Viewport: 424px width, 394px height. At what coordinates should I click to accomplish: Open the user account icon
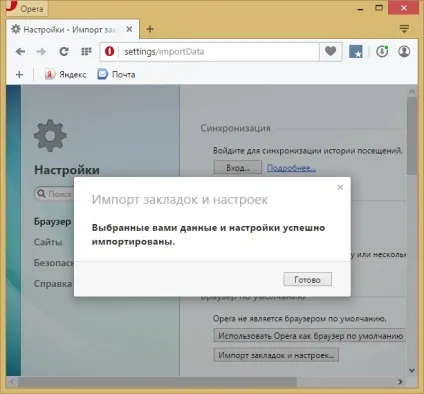click(404, 52)
